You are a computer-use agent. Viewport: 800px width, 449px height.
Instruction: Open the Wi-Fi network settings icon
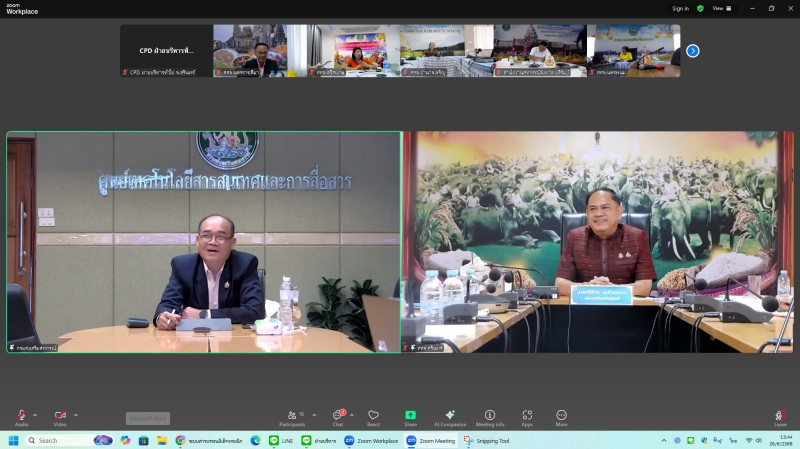[749, 440]
